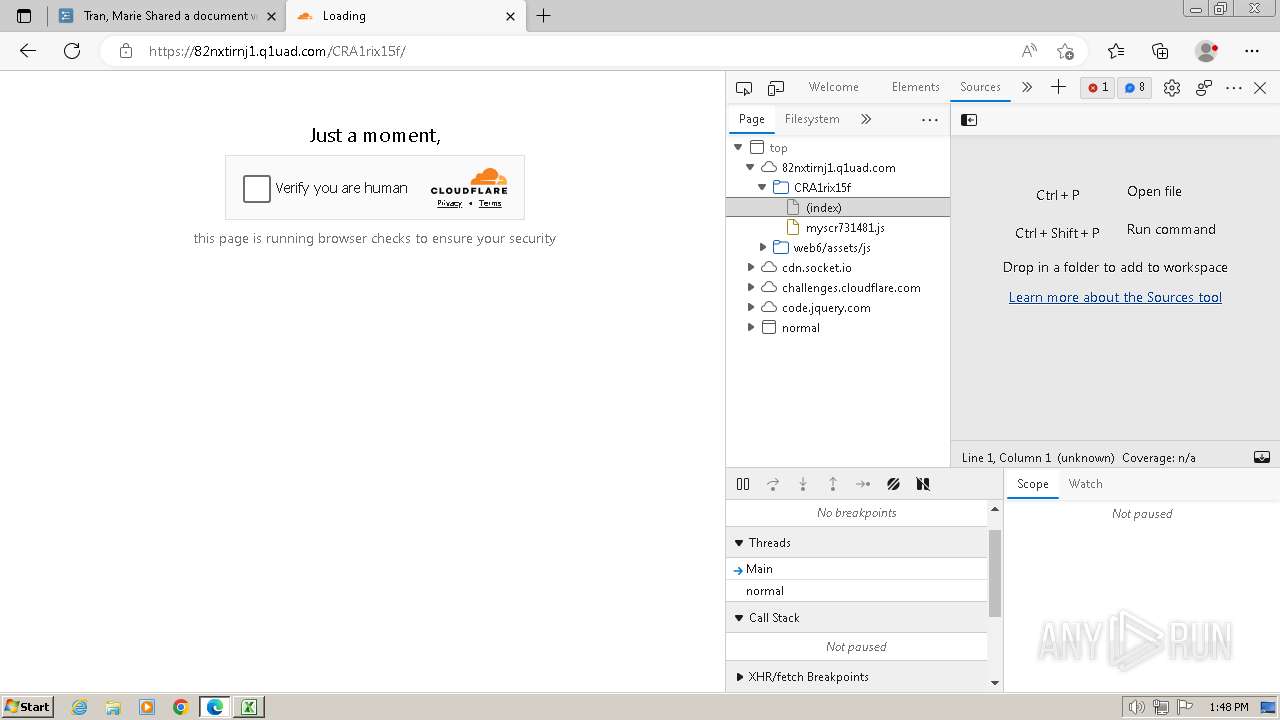The width and height of the screenshot is (1280, 720).
Task: View site information lock icon
Action: tap(126, 51)
